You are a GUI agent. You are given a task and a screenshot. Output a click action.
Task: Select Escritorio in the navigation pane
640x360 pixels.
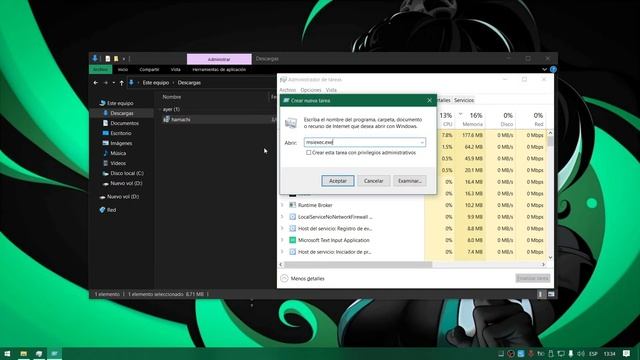pos(121,133)
